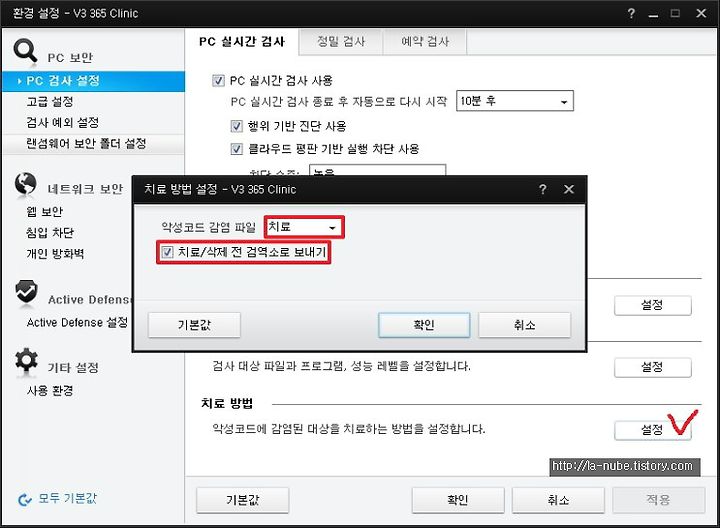Toggle PC 실시간 검사 사용 checkbox
The height and width of the screenshot is (528, 720).
[218, 81]
